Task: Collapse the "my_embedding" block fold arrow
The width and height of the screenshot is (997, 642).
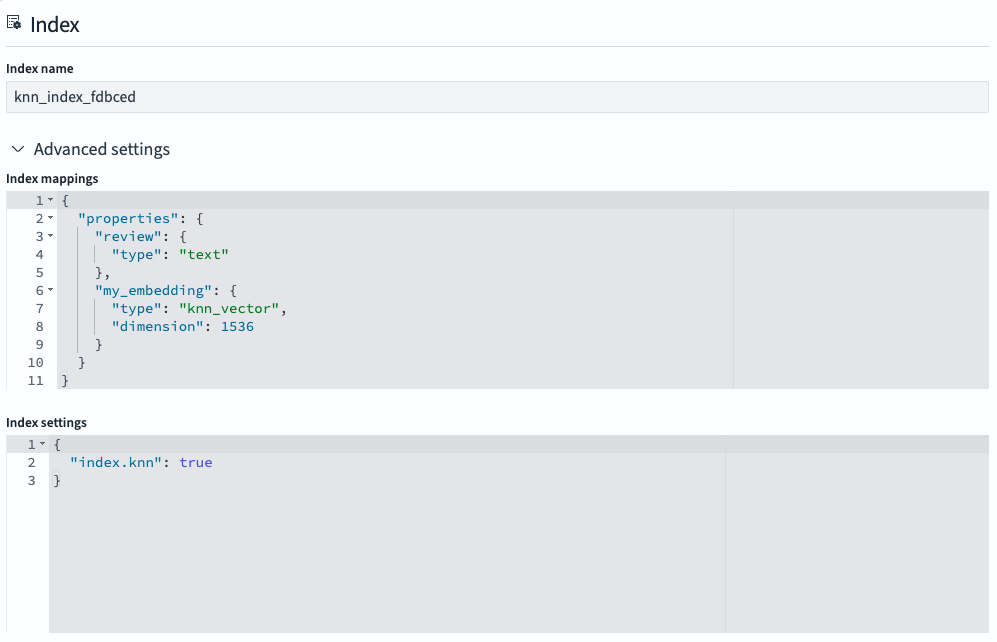Action: [50, 291]
